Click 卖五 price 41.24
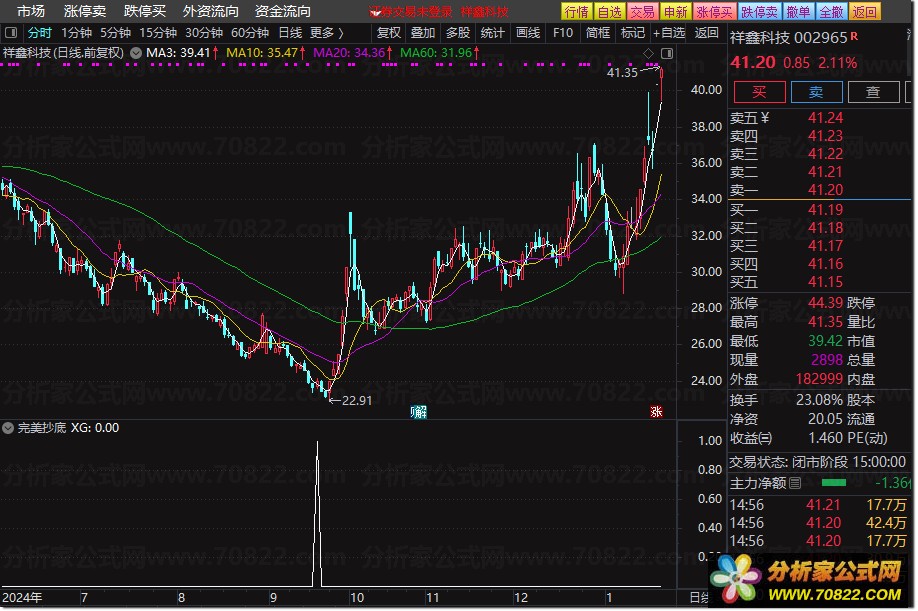Viewport: 918px width, 611px height. pyautogui.click(x=825, y=118)
